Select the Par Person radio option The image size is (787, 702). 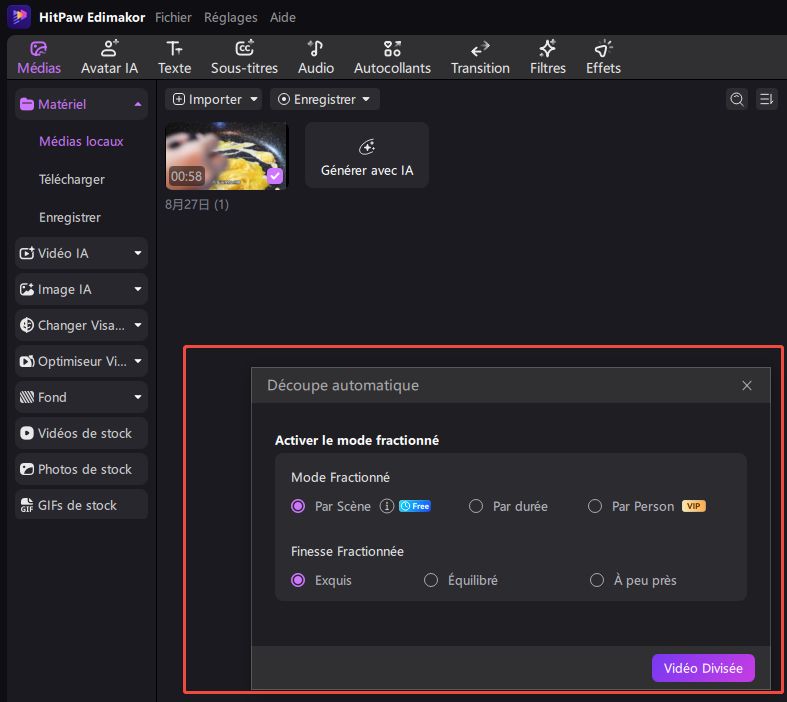point(595,506)
